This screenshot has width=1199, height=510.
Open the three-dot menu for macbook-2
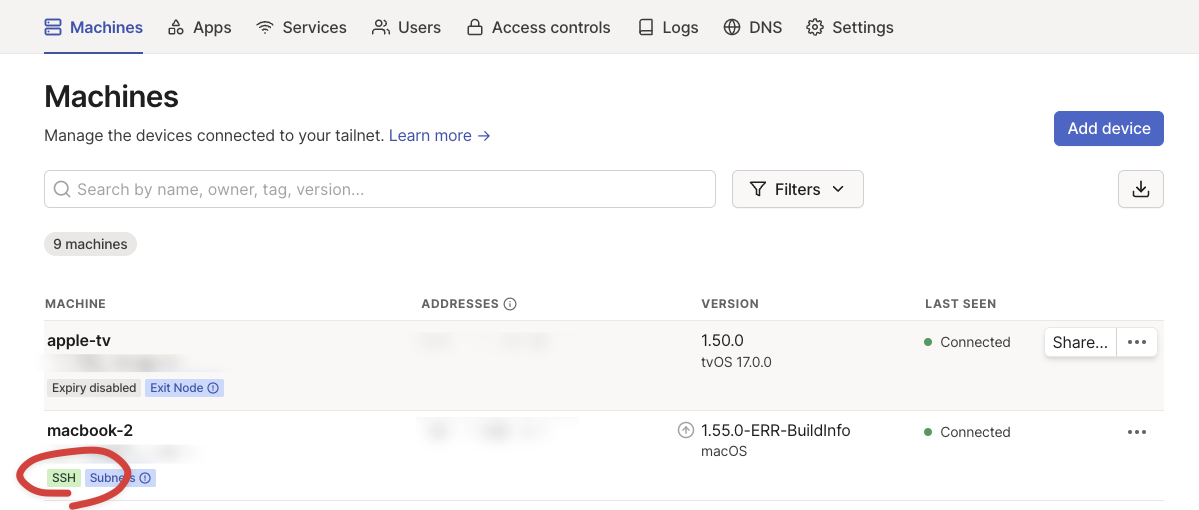pos(1136,432)
